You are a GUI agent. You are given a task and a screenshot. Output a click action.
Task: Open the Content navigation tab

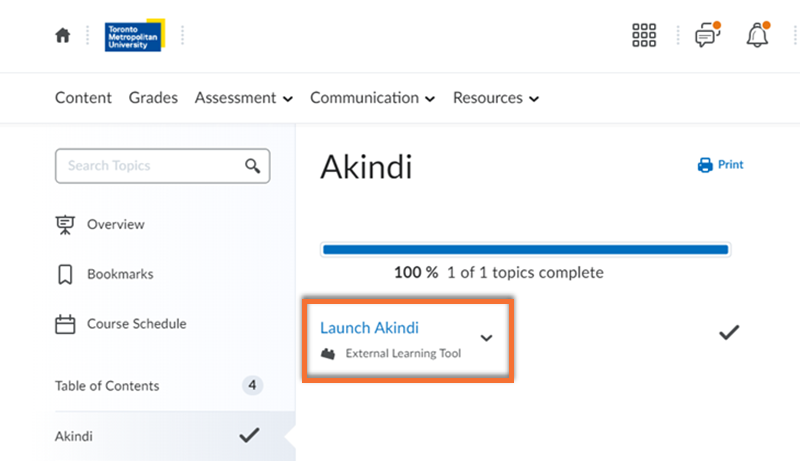point(83,98)
